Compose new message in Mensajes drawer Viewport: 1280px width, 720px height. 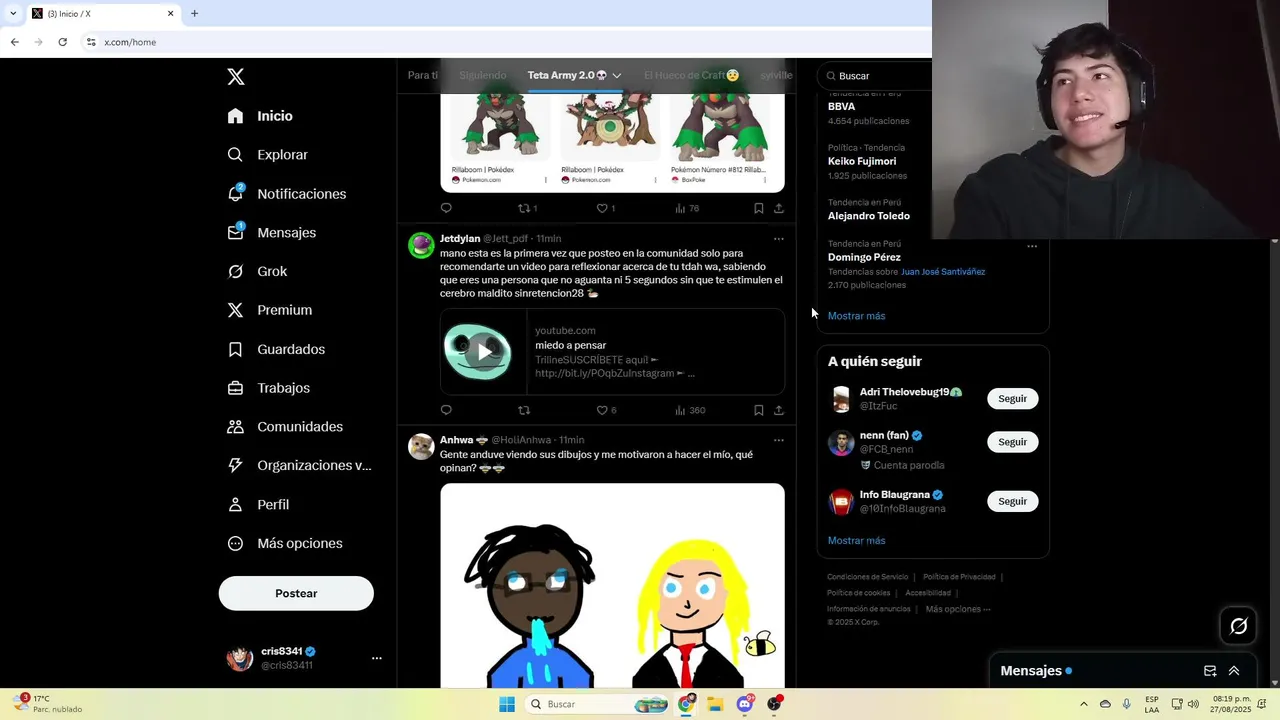click(1210, 671)
